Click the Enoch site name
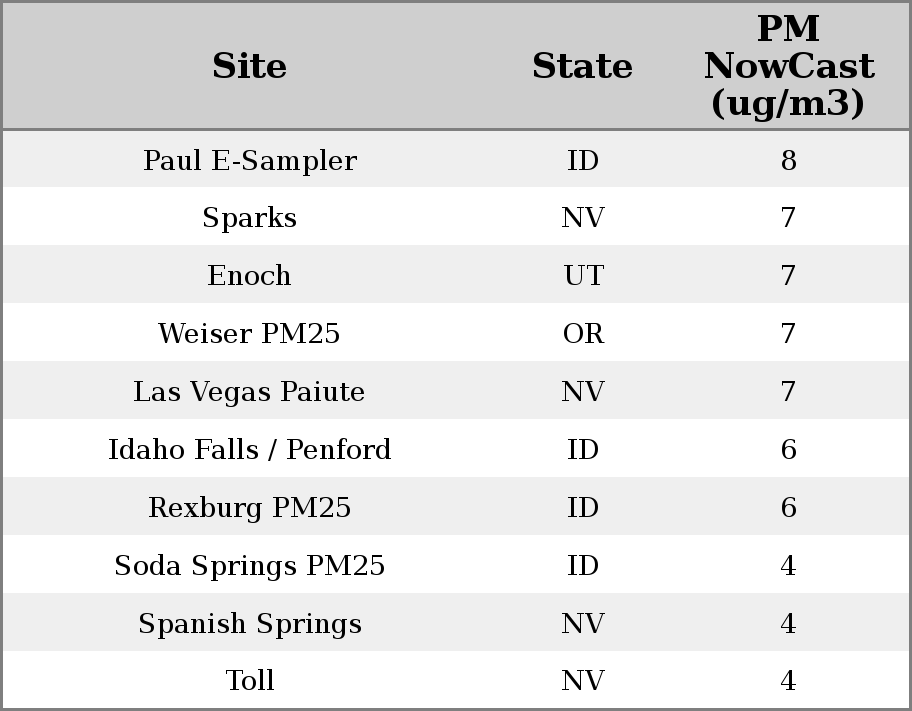Viewport: 912px width, 711px height. coord(249,276)
